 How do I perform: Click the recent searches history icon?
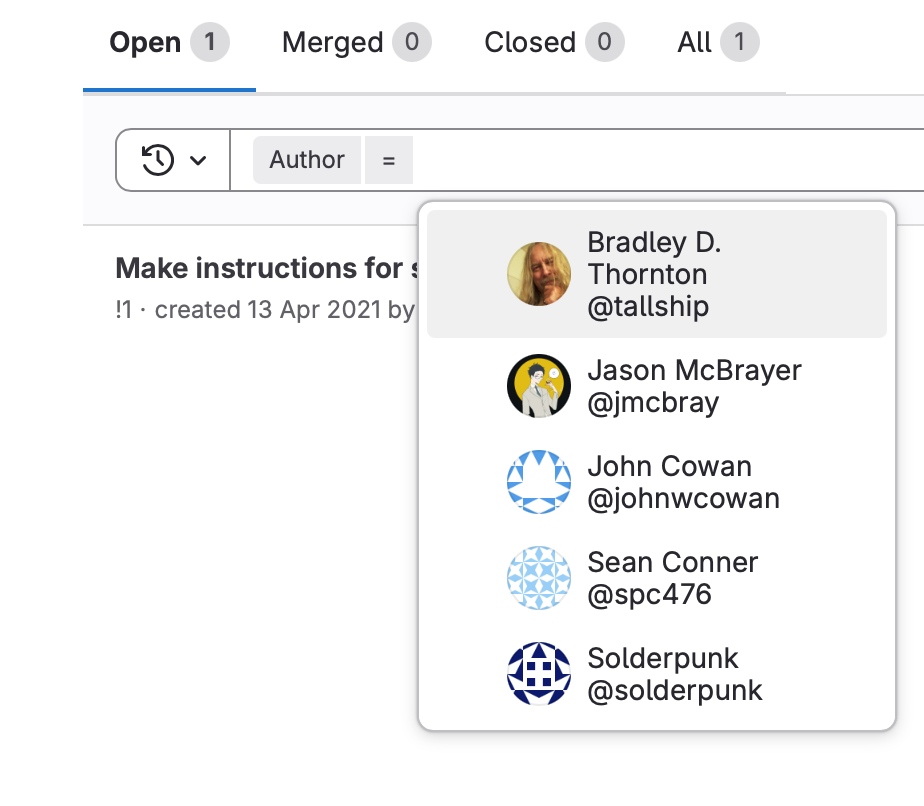pos(158,160)
